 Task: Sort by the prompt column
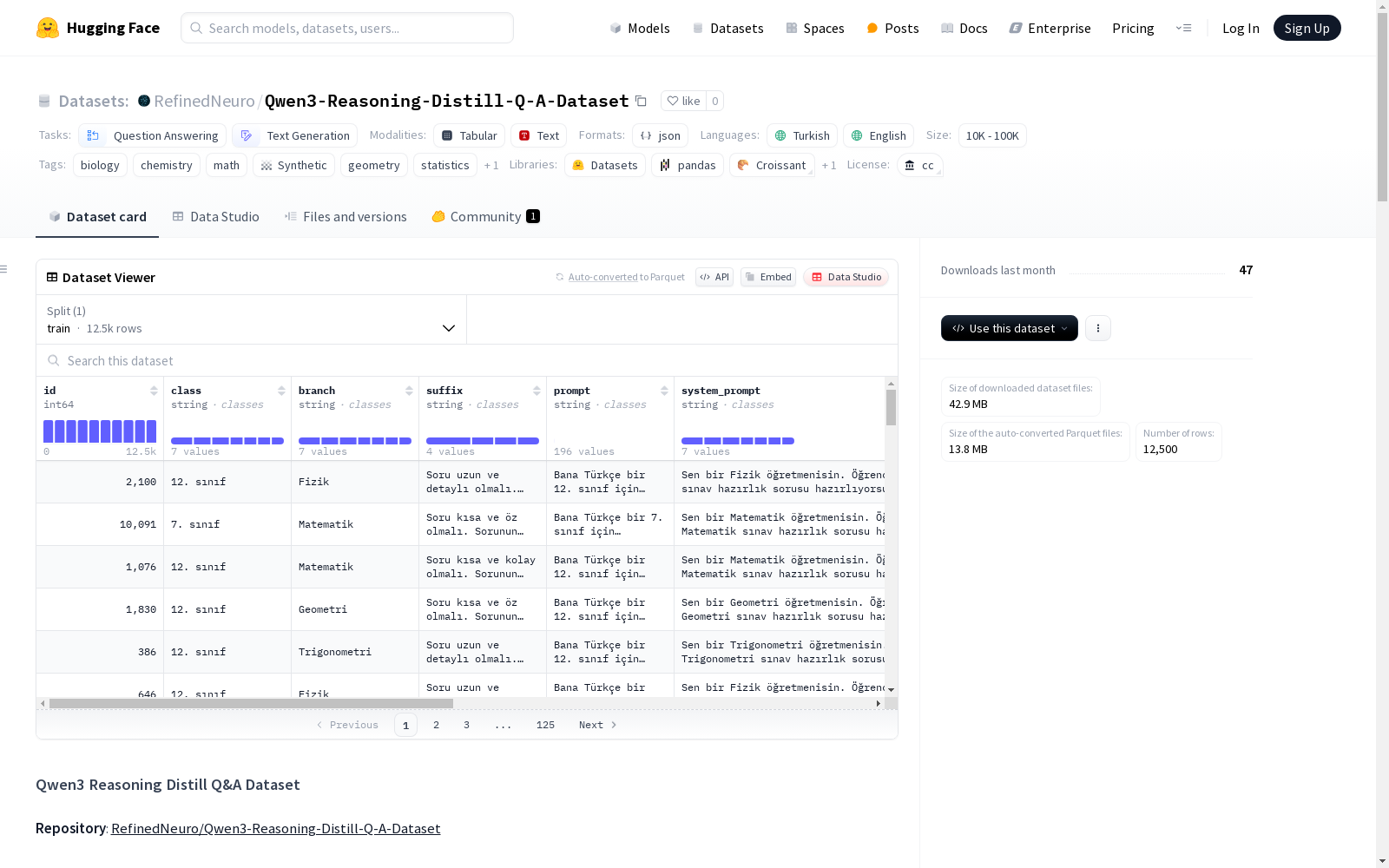pyautogui.click(x=664, y=391)
